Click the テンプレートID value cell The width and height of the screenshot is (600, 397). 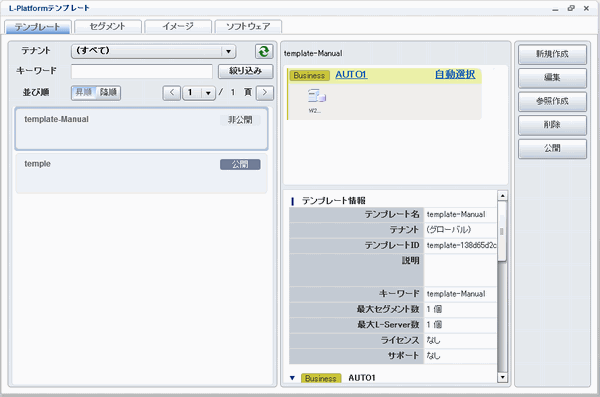(x=460, y=245)
